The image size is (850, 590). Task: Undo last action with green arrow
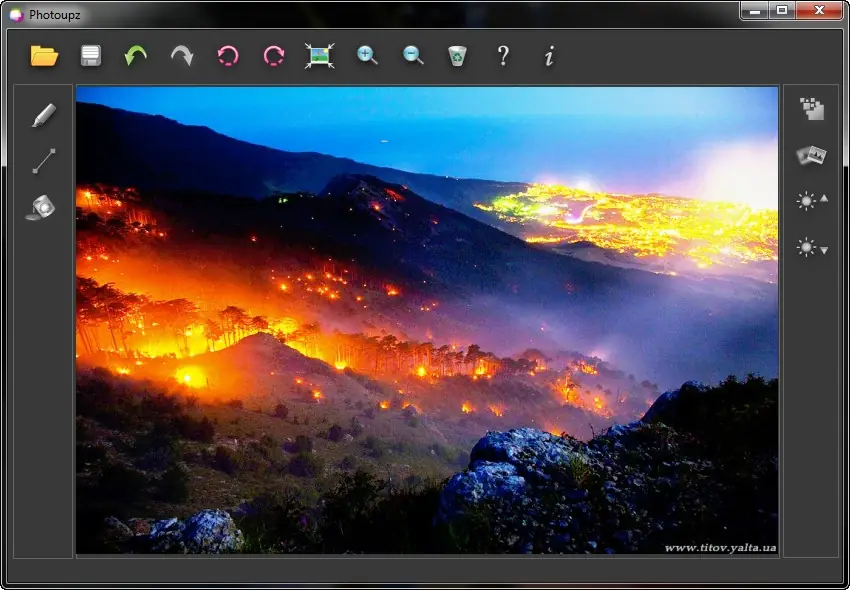pyautogui.click(x=136, y=55)
